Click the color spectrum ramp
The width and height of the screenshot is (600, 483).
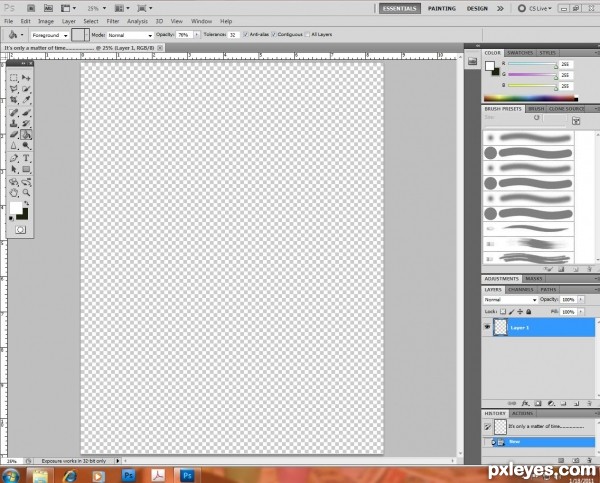pyautogui.click(x=531, y=98)
